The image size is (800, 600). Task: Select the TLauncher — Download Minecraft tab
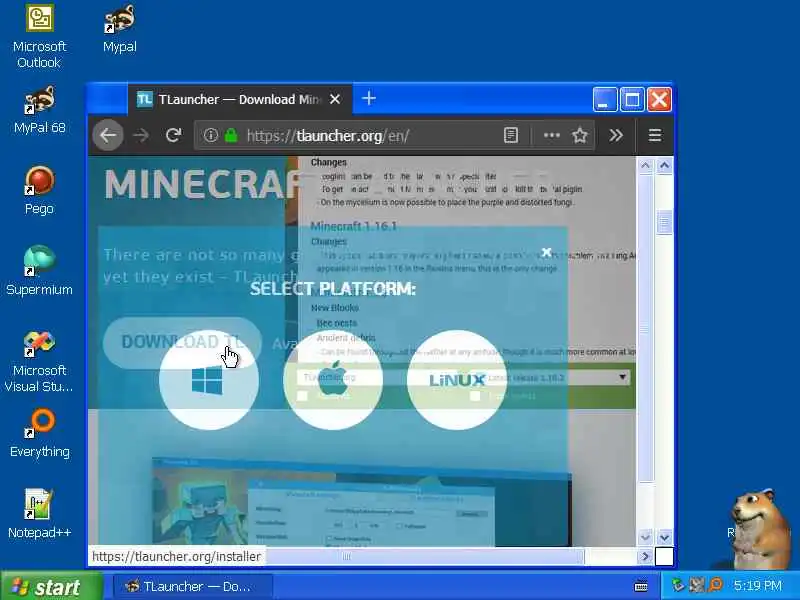point(240,99)
